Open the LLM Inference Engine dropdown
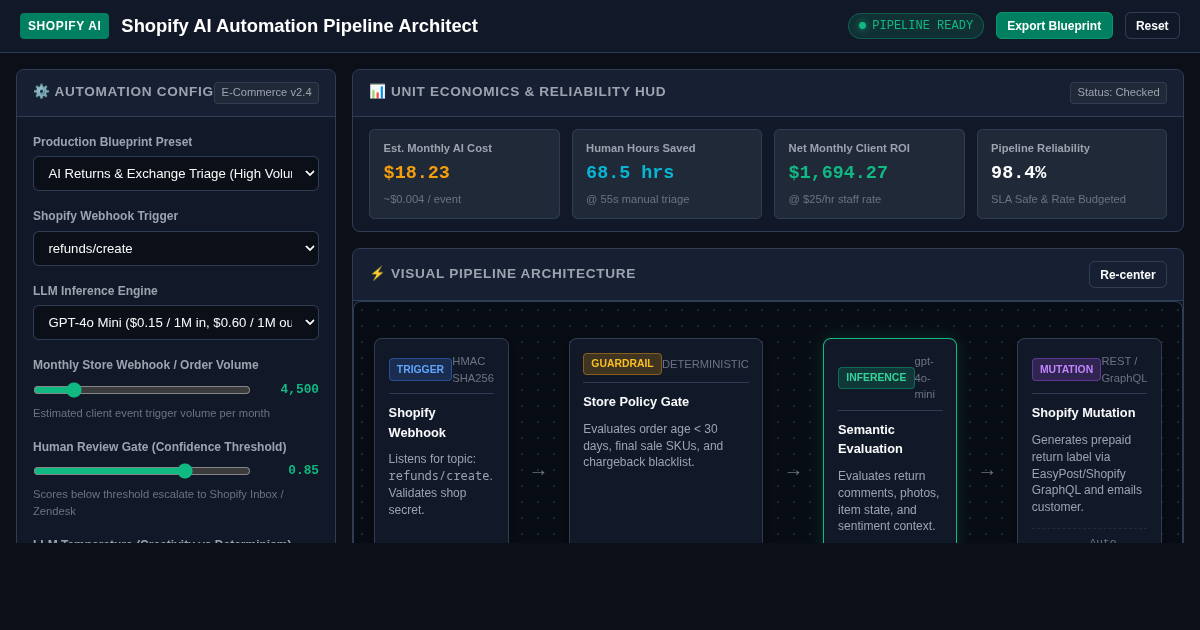The height and width of the screenshot is (630, 1200). click(176, 322)
